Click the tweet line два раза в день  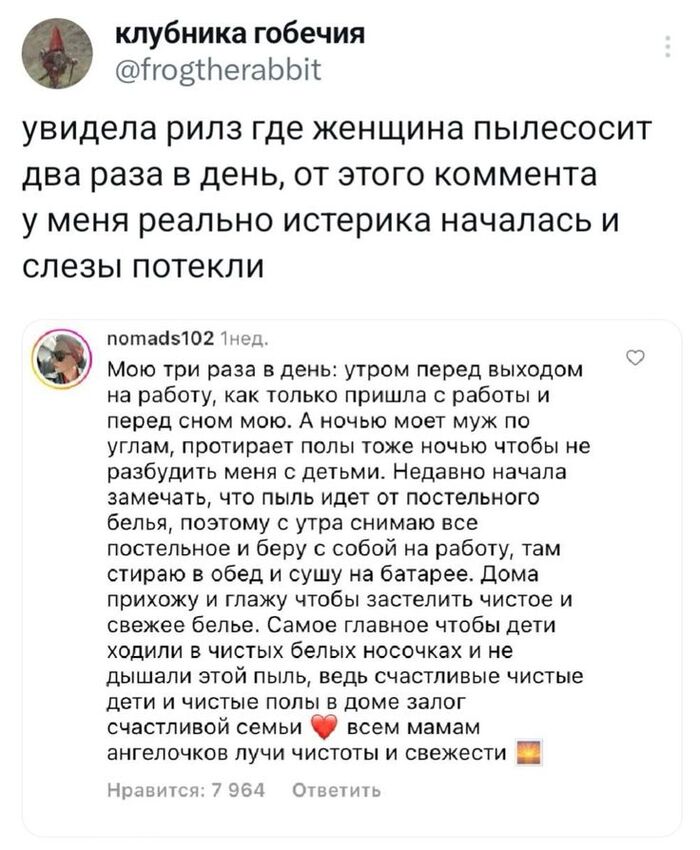coord(309,176)
